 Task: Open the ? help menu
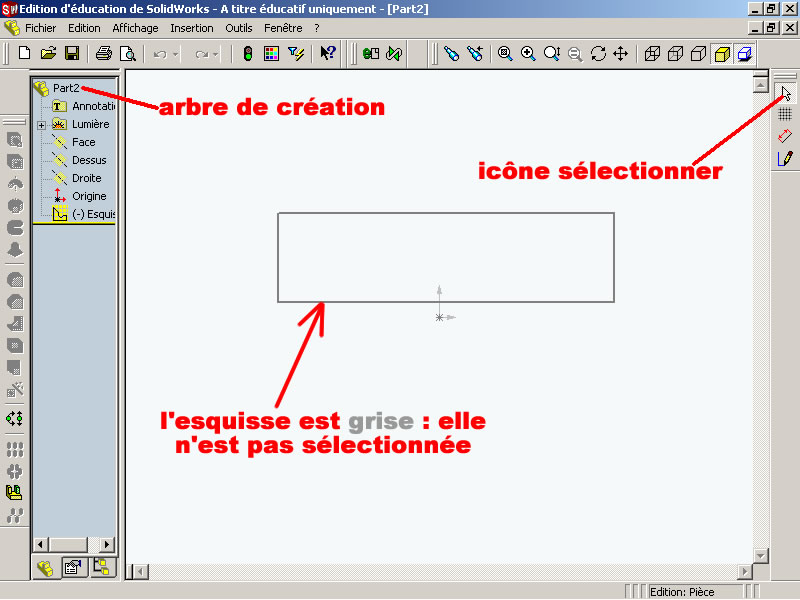point(317,28)
